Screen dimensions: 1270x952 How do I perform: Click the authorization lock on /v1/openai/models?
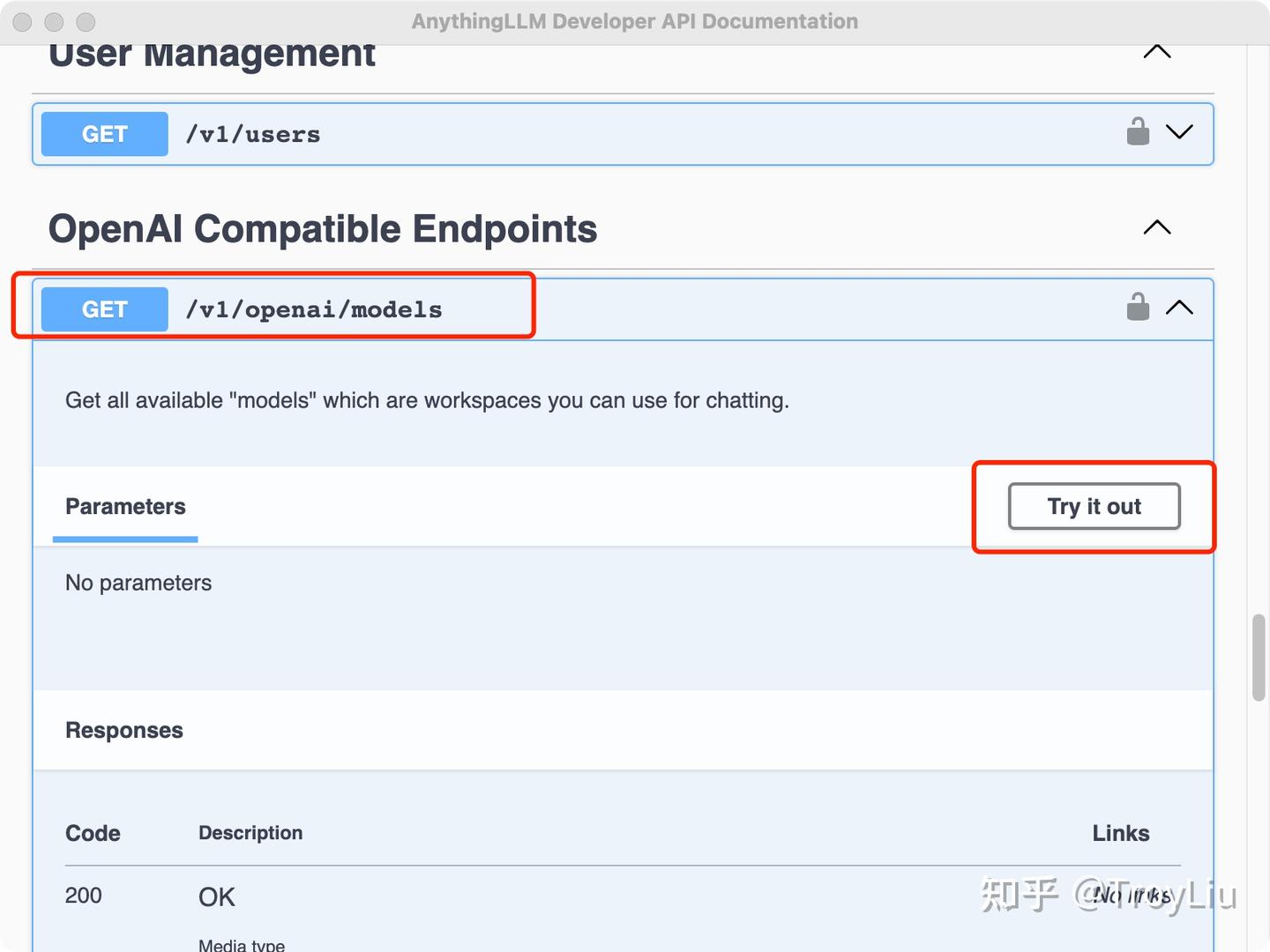pyautogui.click(x=1138, y=308)
